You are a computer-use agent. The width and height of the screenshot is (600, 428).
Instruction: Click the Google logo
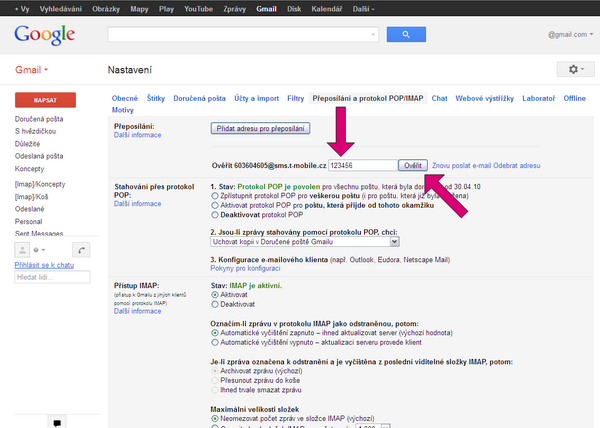(x=45, y=35)
